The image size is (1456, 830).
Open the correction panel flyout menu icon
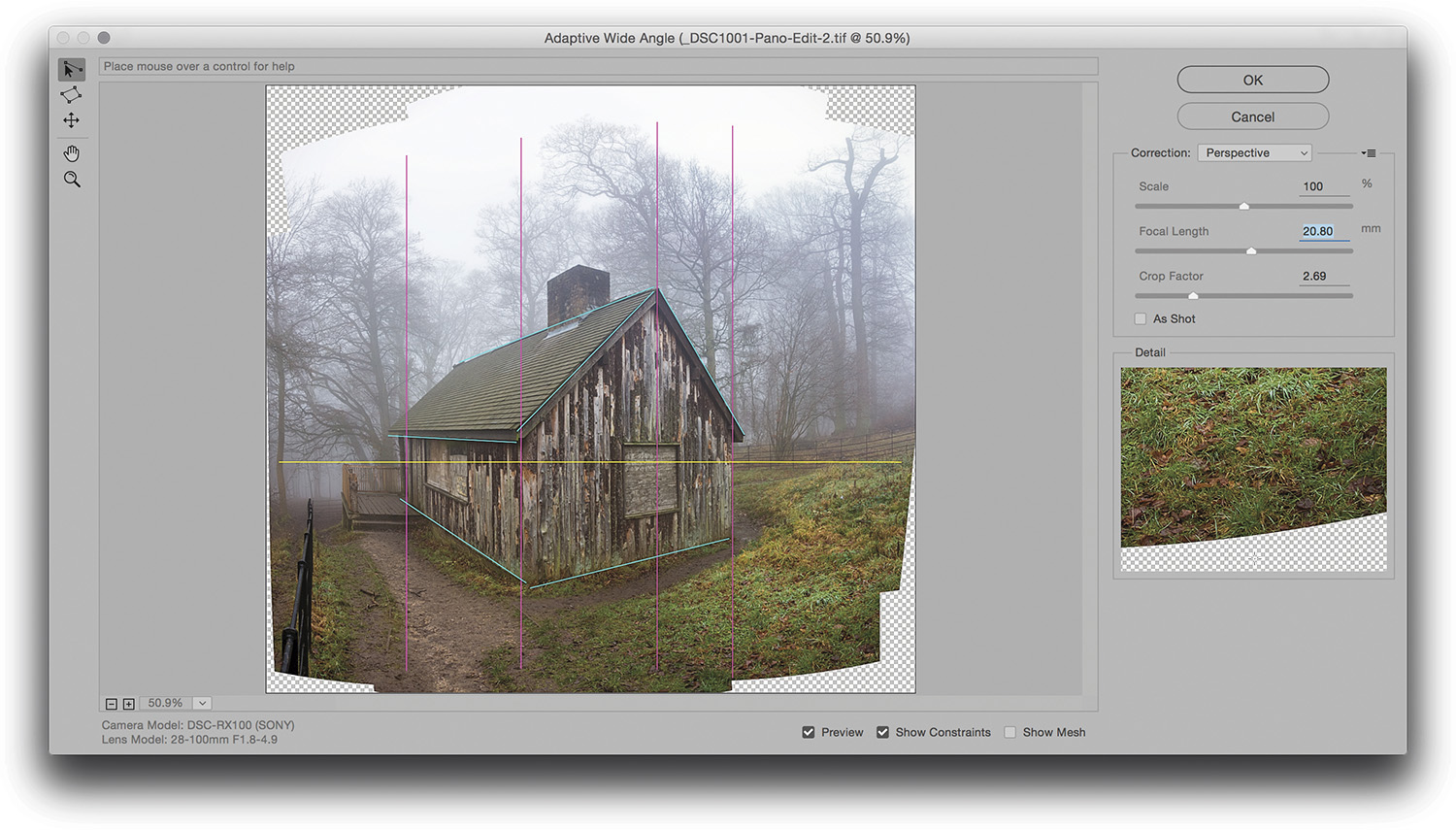(x=1369, y=153)
